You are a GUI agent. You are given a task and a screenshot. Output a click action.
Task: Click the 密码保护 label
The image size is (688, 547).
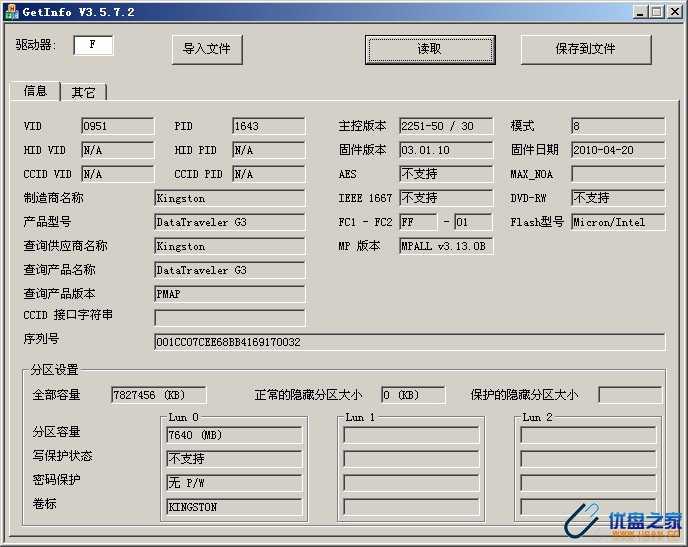point(56,479)
